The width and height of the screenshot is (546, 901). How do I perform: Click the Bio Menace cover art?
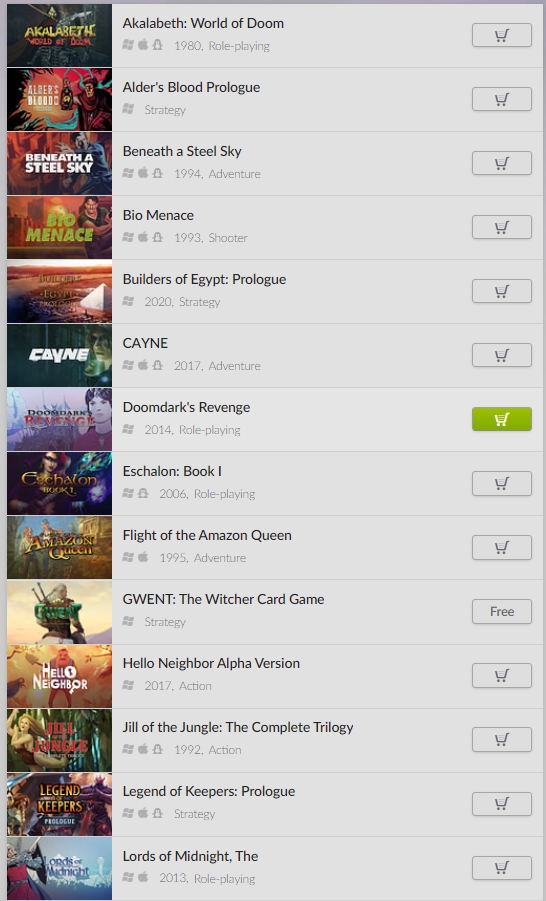(60, 227)
